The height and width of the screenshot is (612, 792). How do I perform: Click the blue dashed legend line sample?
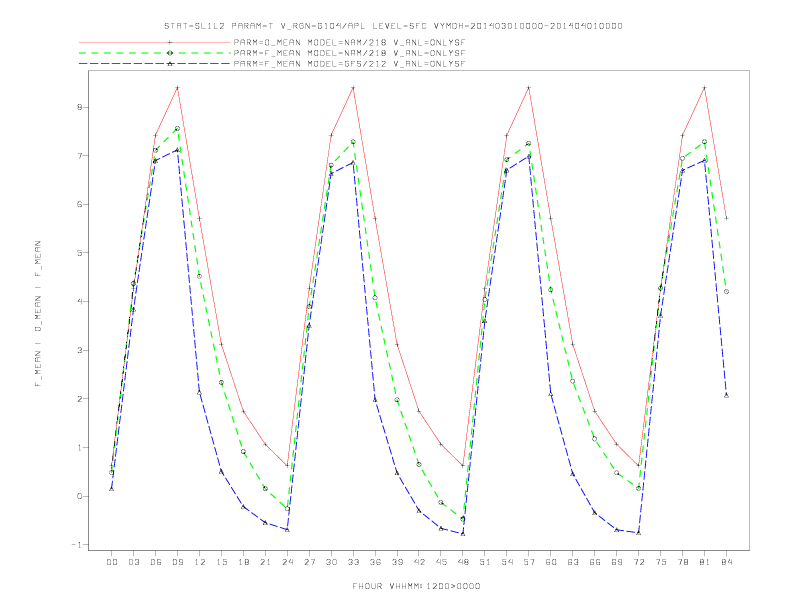pyautogui.click(x=155, y=64)
